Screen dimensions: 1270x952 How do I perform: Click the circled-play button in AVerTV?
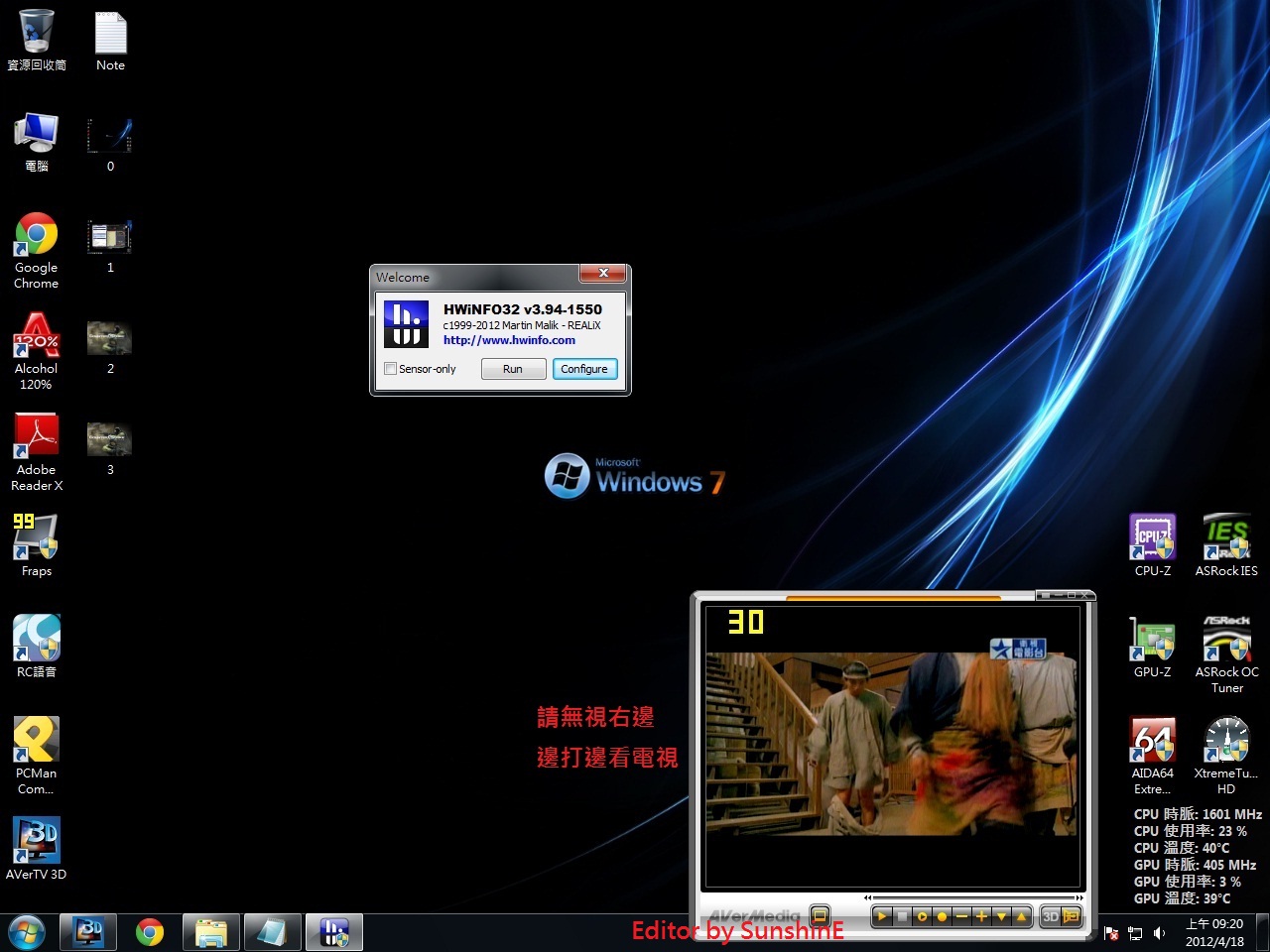pos(922,916)
